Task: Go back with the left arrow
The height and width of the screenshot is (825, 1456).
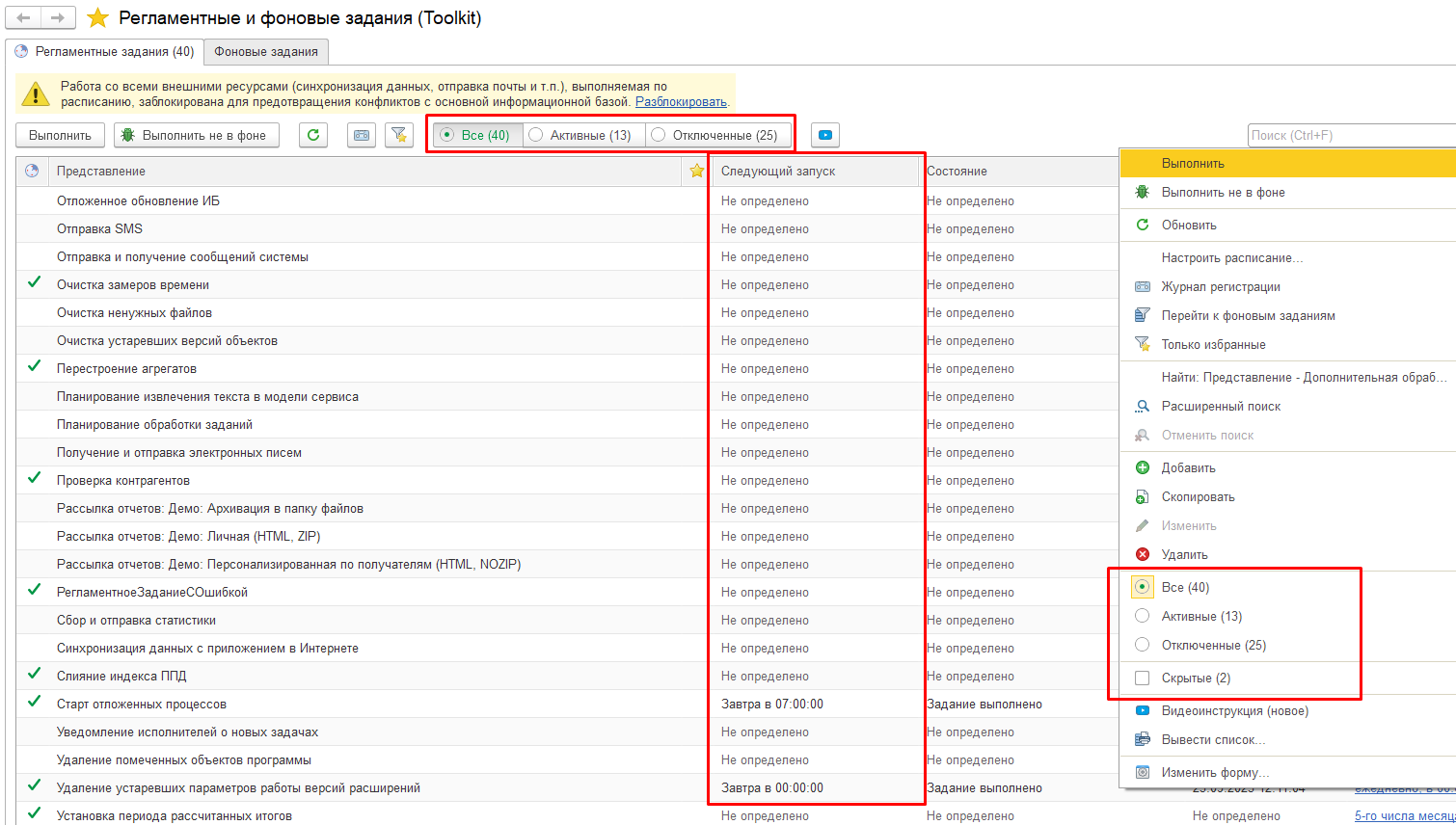Action: pos(24,18)
